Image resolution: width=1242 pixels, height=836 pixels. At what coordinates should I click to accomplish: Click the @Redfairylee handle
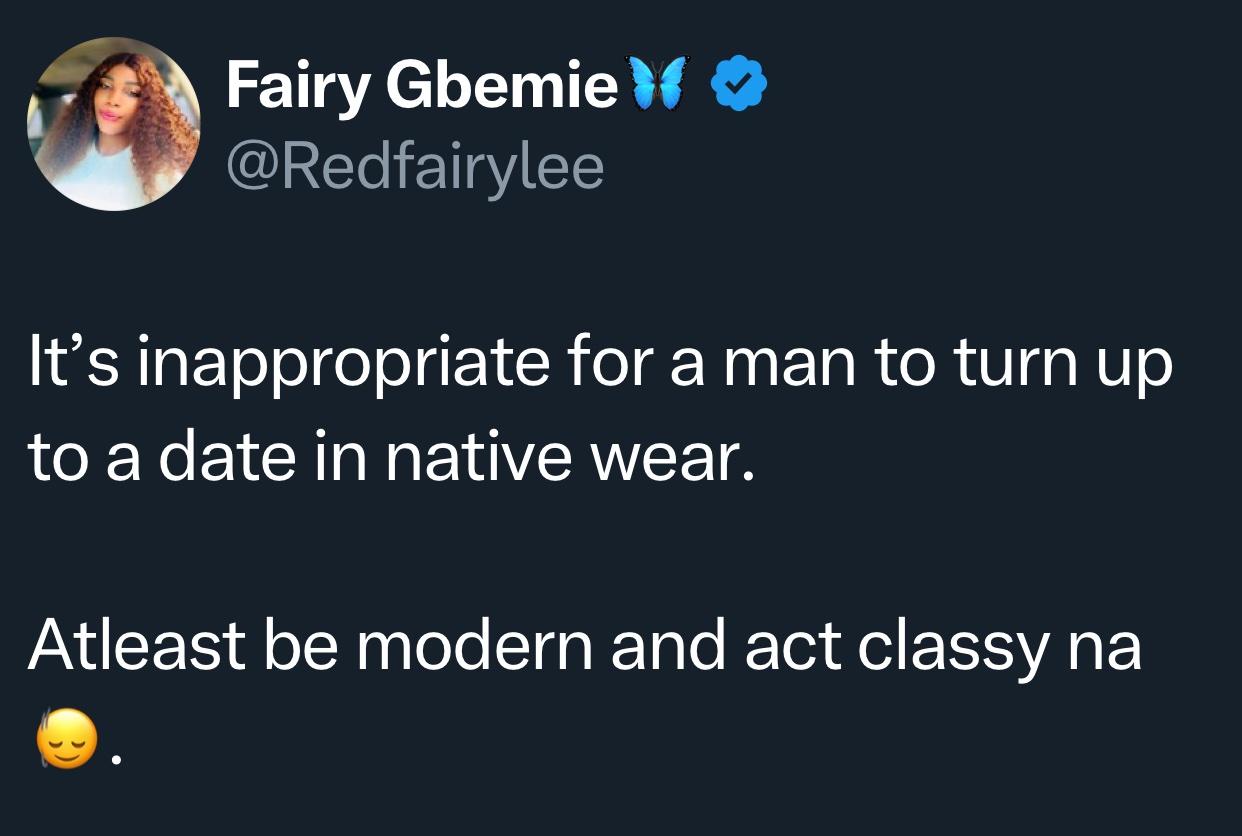click(x=415, y=167)
